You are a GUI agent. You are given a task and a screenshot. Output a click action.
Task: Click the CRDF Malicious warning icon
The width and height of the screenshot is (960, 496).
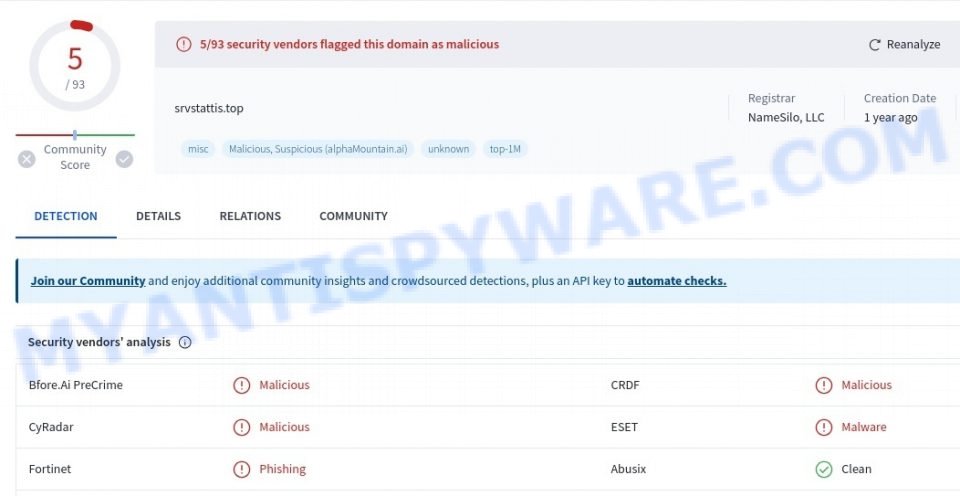pos(824,385)
